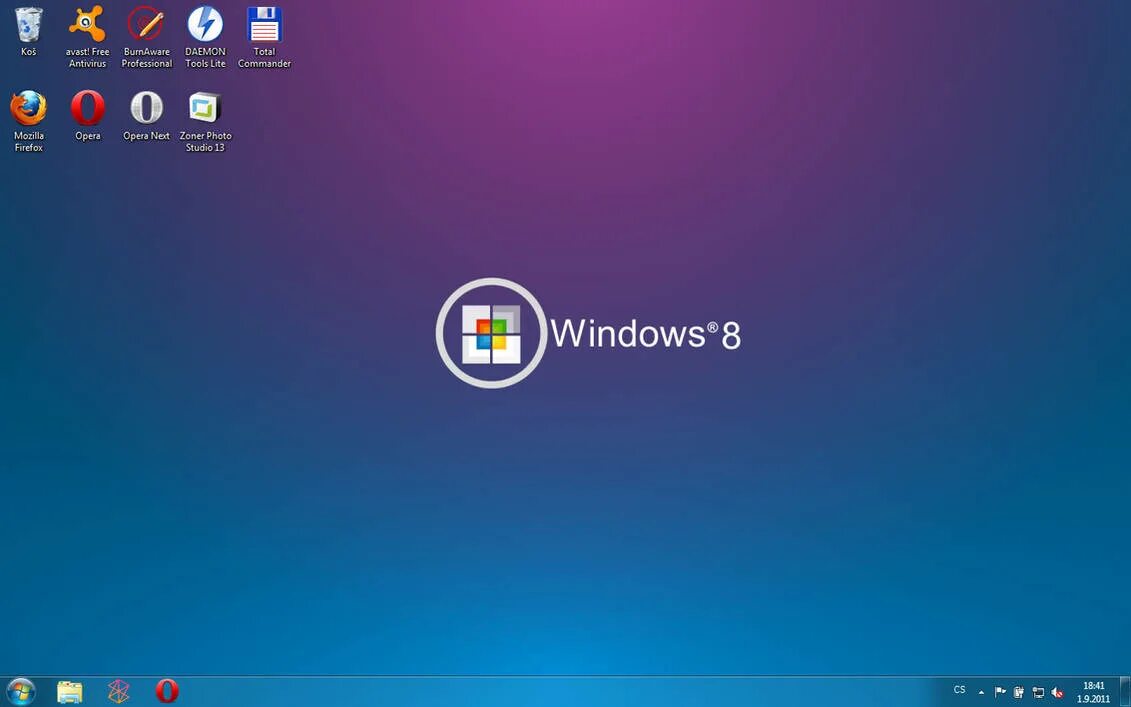Show hidden tray icons arrow
This screenshot has height=707, width=1131.
[x=981, y=693]
